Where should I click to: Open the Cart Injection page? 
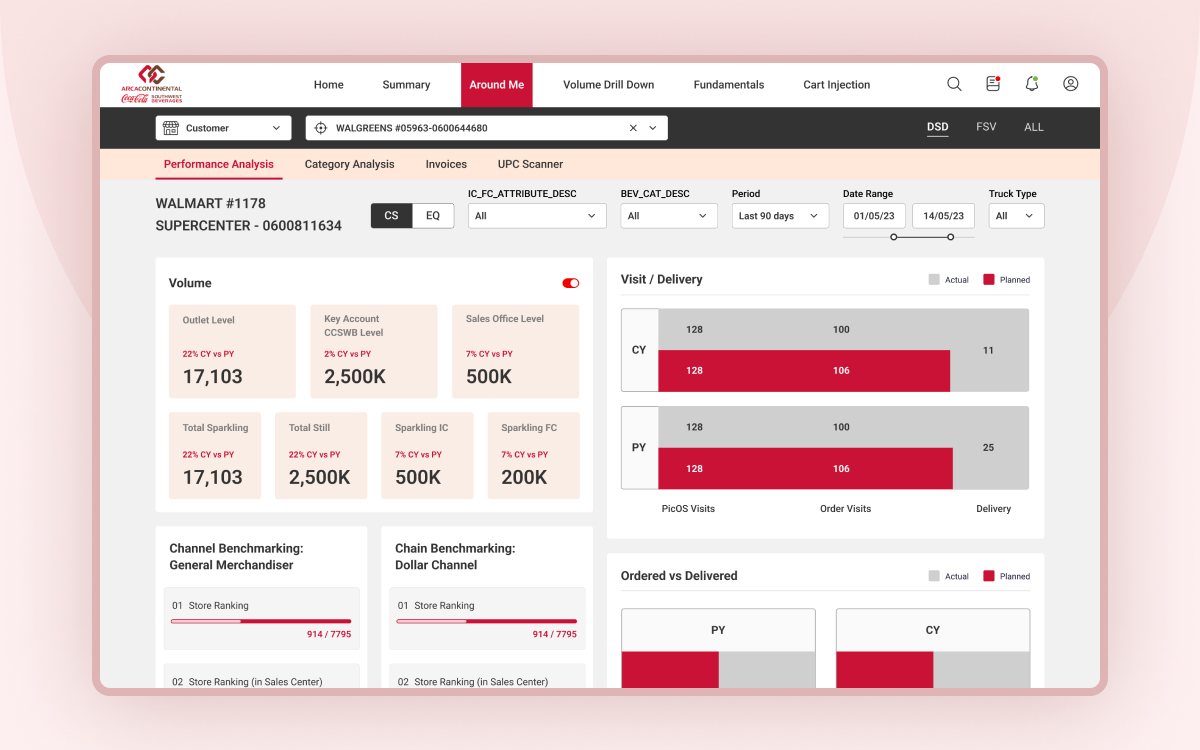pyautogui.click(x=836, y=85)
